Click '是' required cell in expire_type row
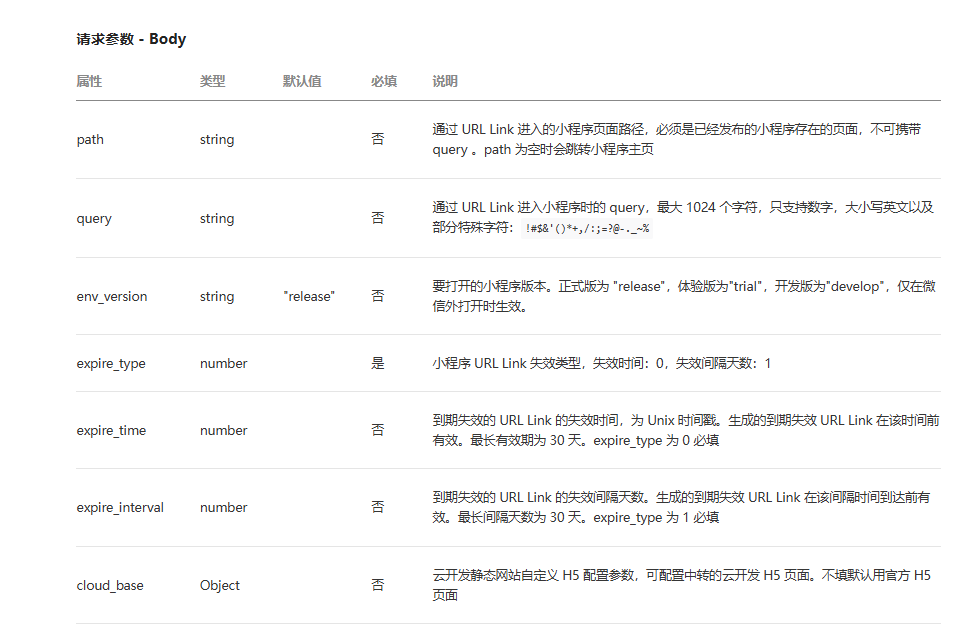The width and height of the screenshot is (980, 630). (x=378, y=364)
